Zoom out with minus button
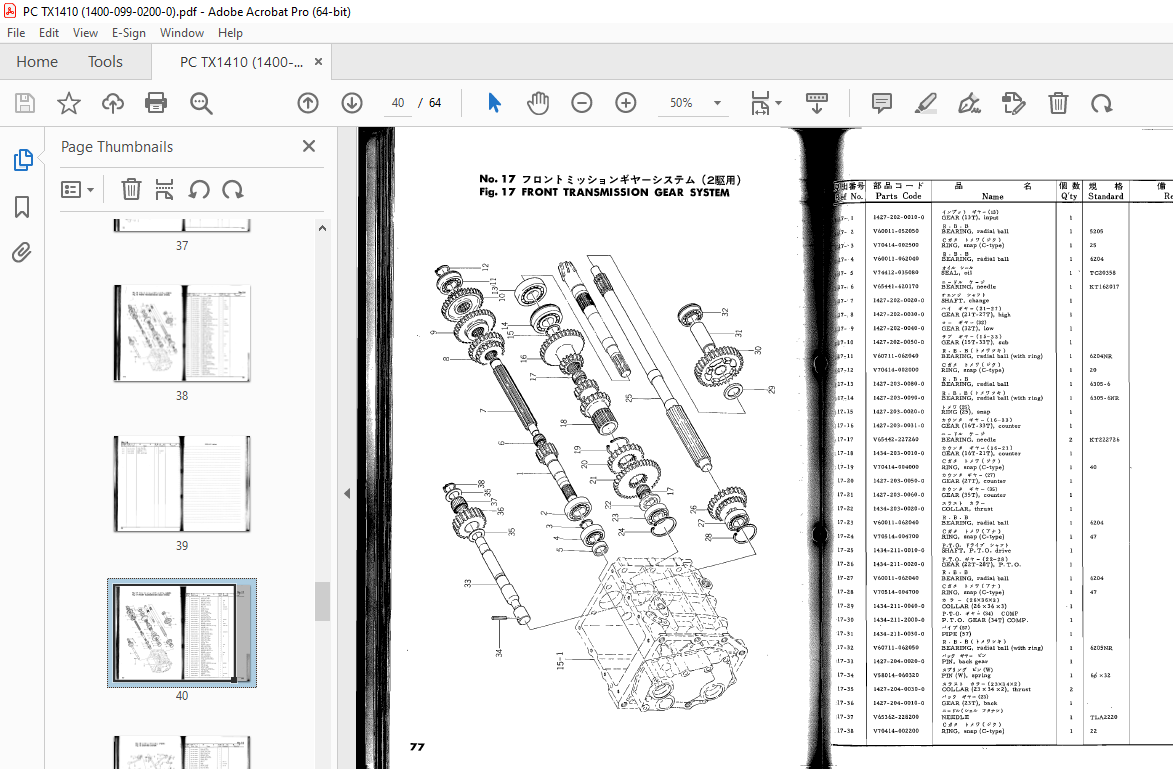 coord(581,103)
